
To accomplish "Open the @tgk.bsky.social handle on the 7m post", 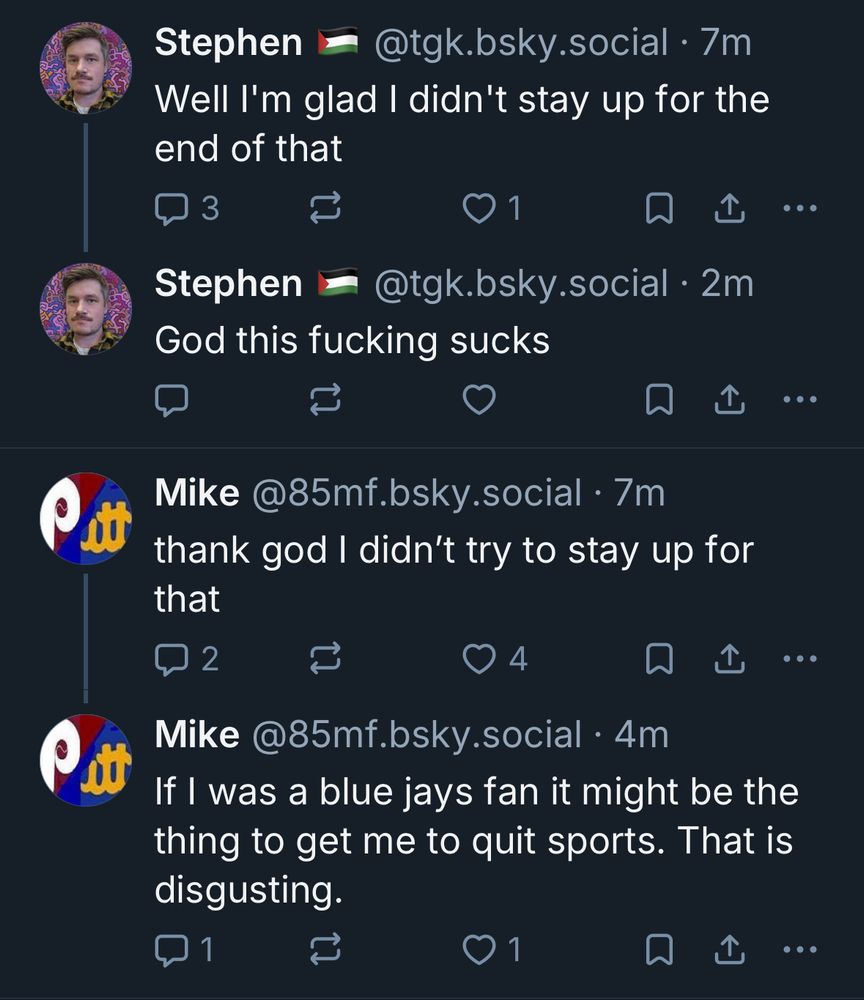I will click(x=520, y=42).
